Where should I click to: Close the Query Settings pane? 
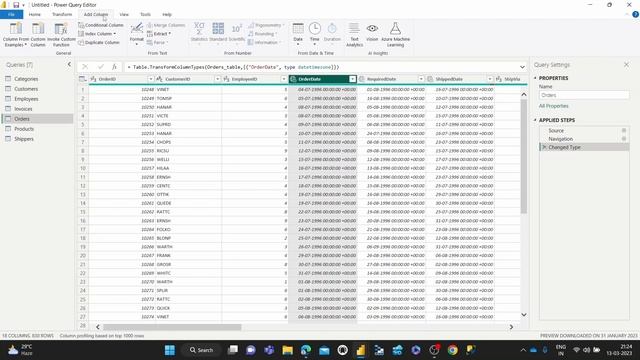[x=626, y=64]
